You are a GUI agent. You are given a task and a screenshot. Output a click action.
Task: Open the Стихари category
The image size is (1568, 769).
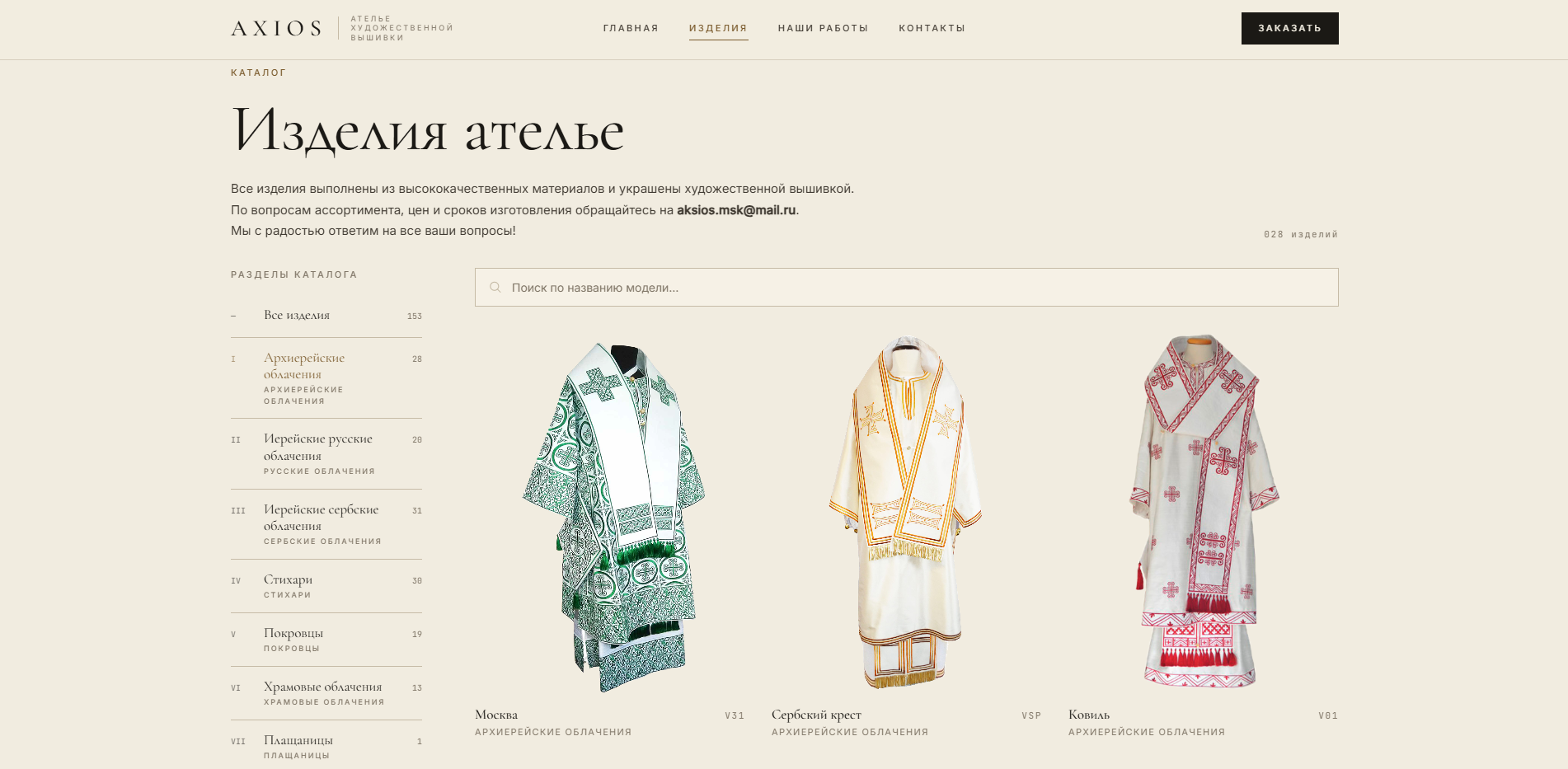pos(326,586)
